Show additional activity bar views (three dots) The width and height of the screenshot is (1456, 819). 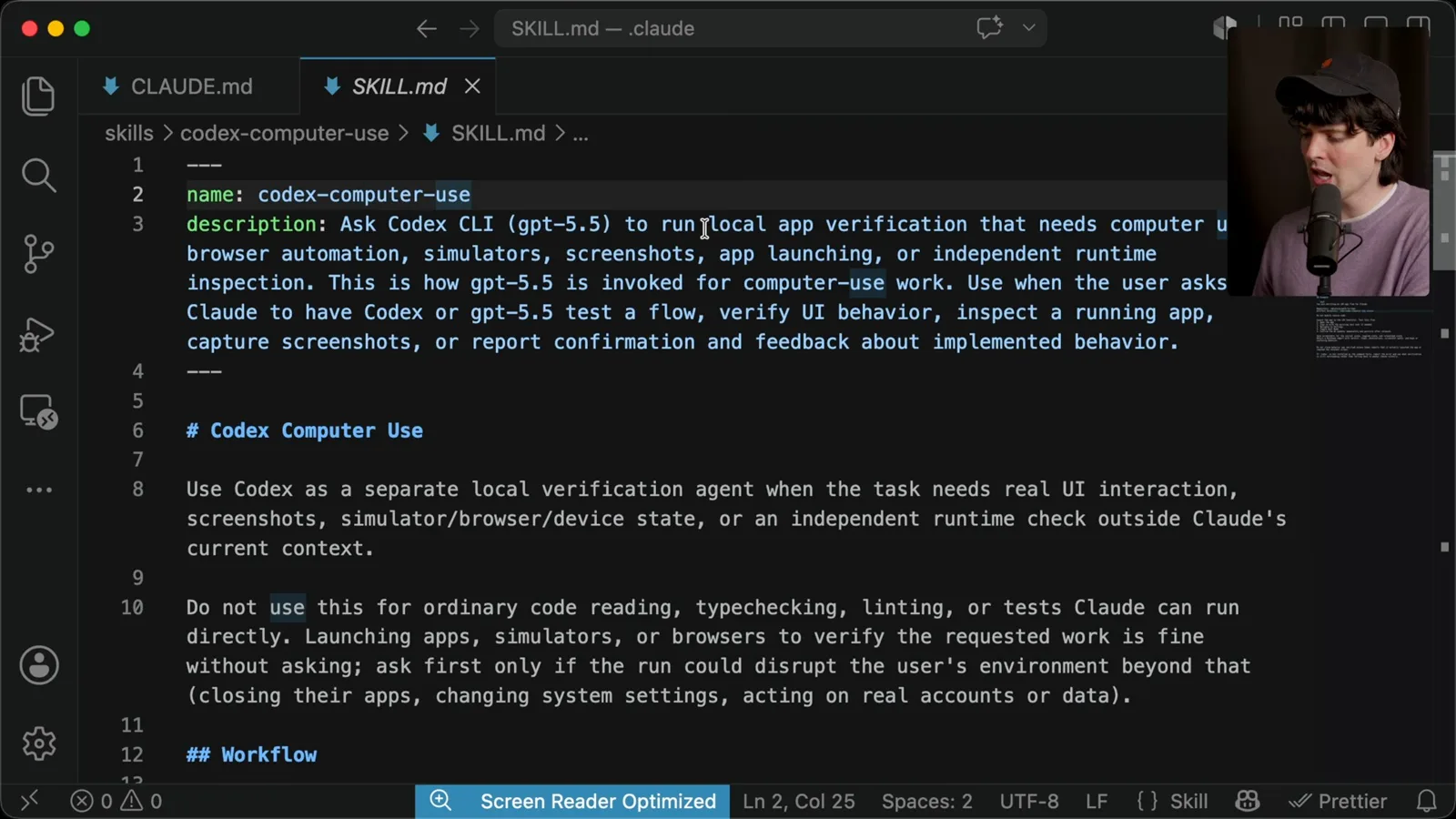[x=38, y=490]
